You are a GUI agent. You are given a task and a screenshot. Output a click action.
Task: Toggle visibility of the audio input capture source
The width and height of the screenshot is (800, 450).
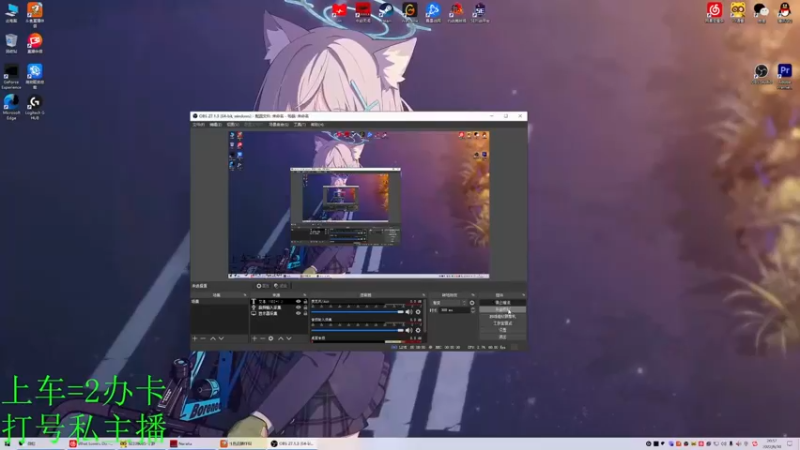click(298, 308)
